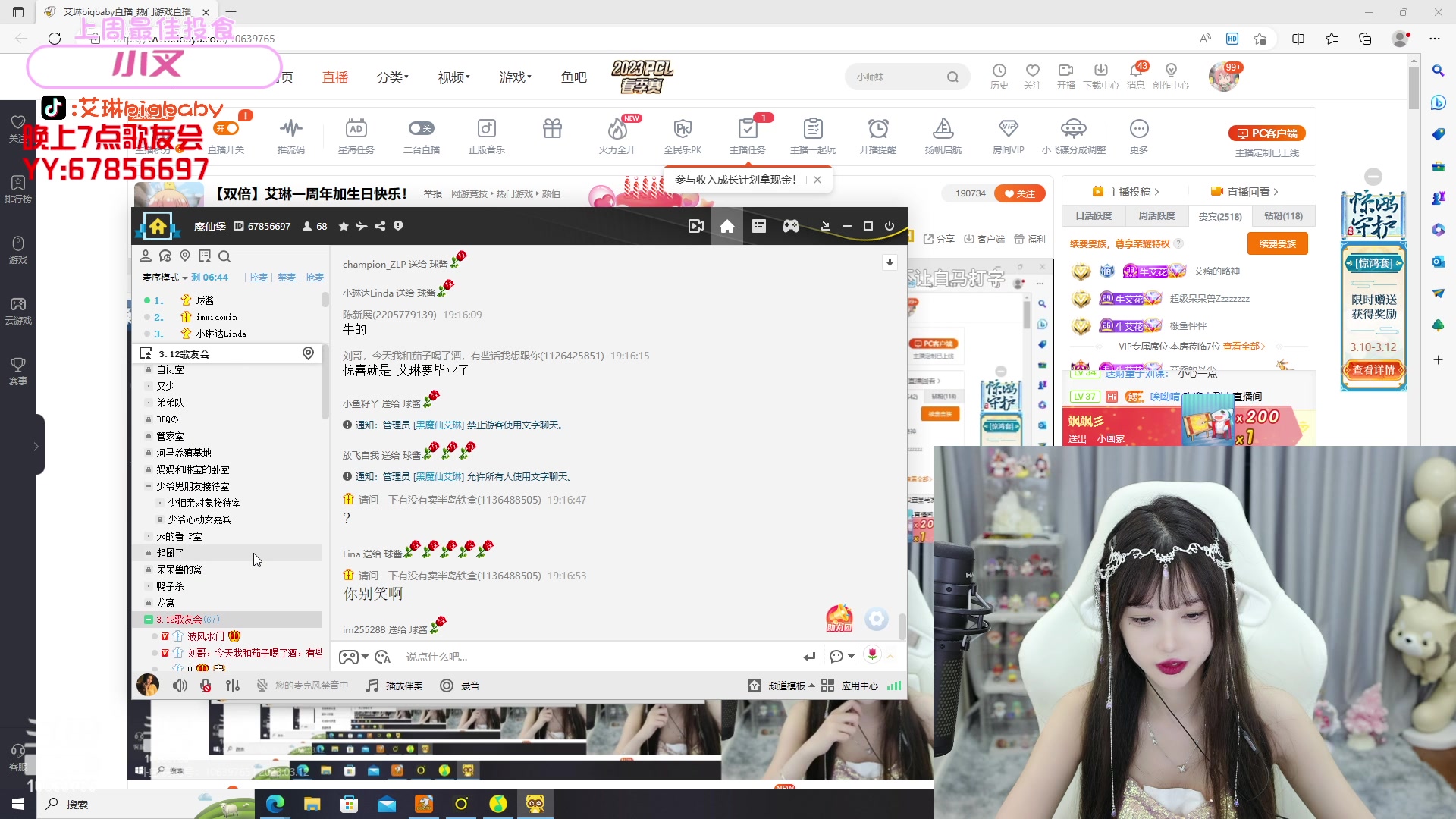The height and width of the screenshot is (819, 1456).
Task: Toggle the 二台直播 switch
Action: point(421,128)
